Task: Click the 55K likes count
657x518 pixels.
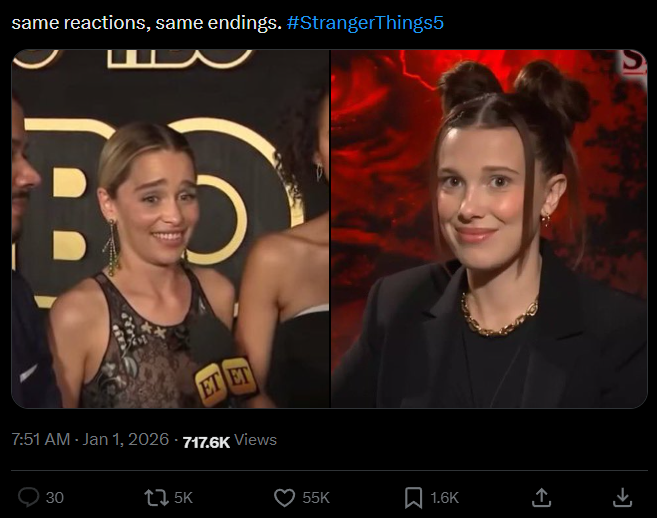Action: (316, 498)
